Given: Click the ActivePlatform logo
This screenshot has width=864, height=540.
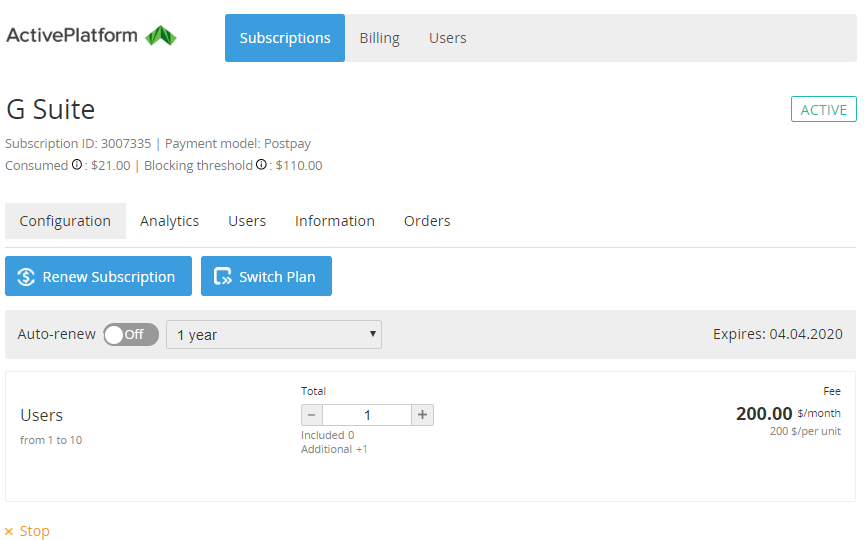Looking at the screenshot, I should click(91, 36).
